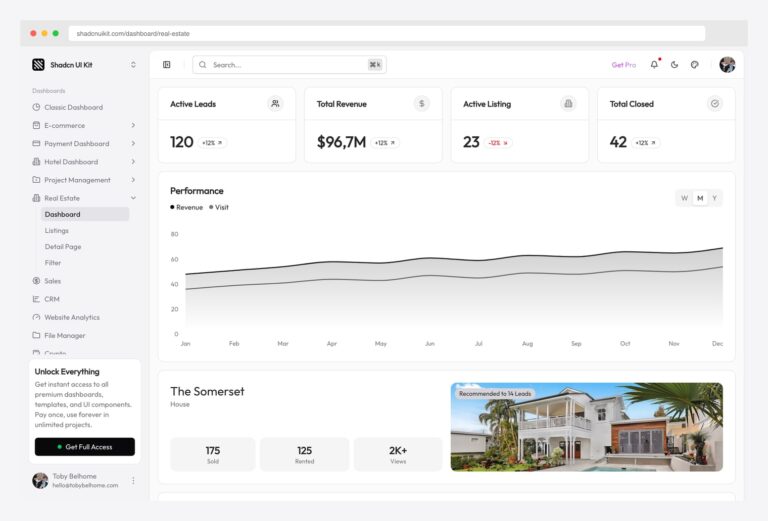Click the 175 Sold stat card
The width and height of the screenshot is (768, 521).
coord(213,454)
